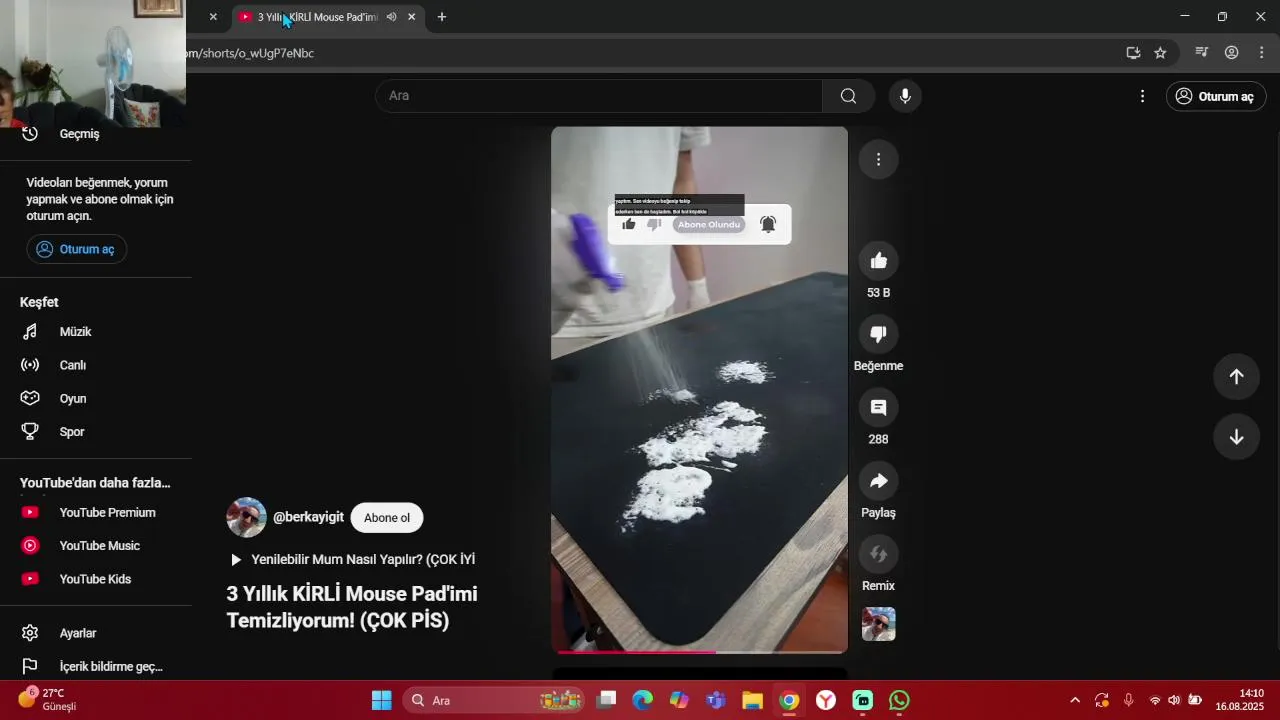Click the 53 B like count
The width and height of the screenshot is (1280, 720).
click(878, 293)
